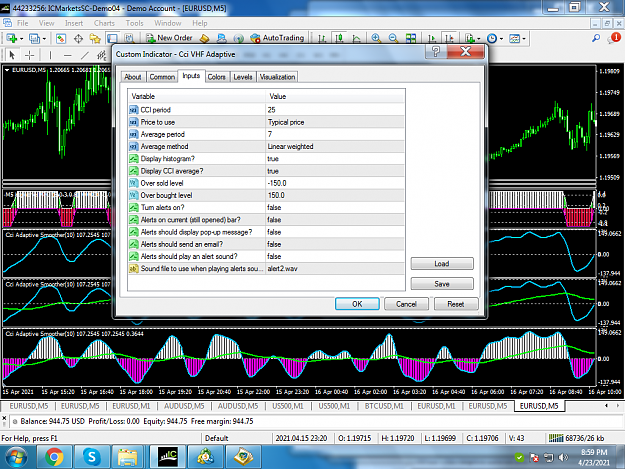
Task: Open the notifications bubble with red badge
Action: pyautogui.click(x=614, y=38)
